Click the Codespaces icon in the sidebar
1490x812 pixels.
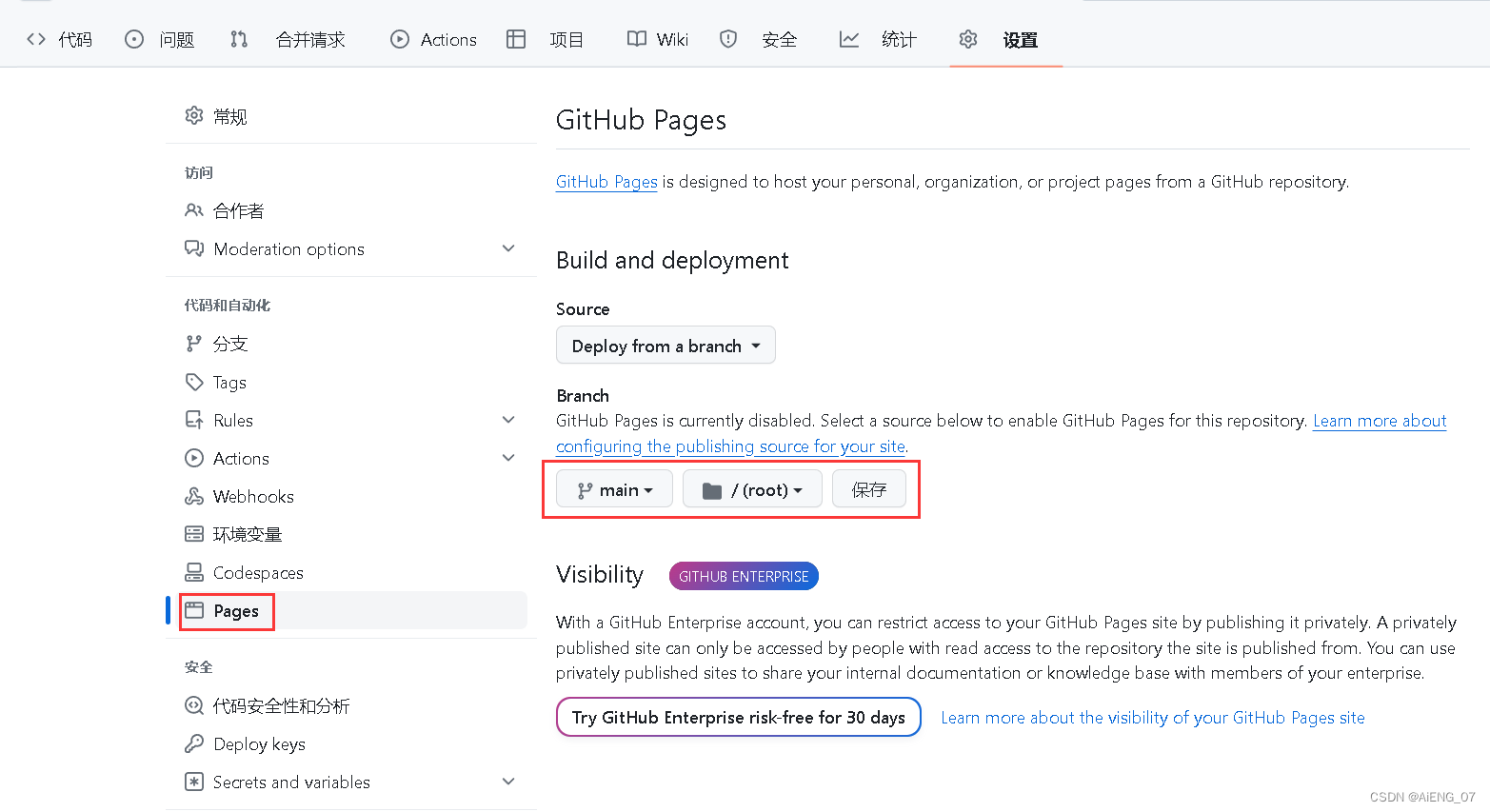(x=194, y=572)
